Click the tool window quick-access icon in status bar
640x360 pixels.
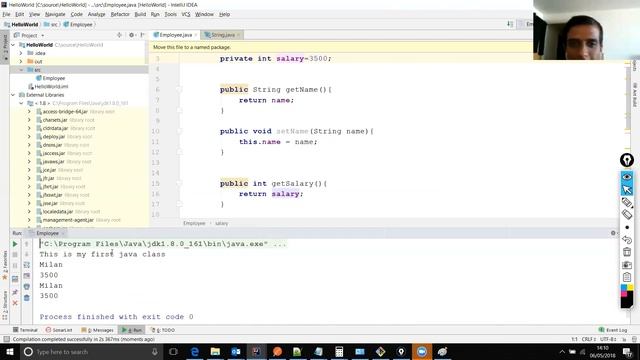(6, 339)
